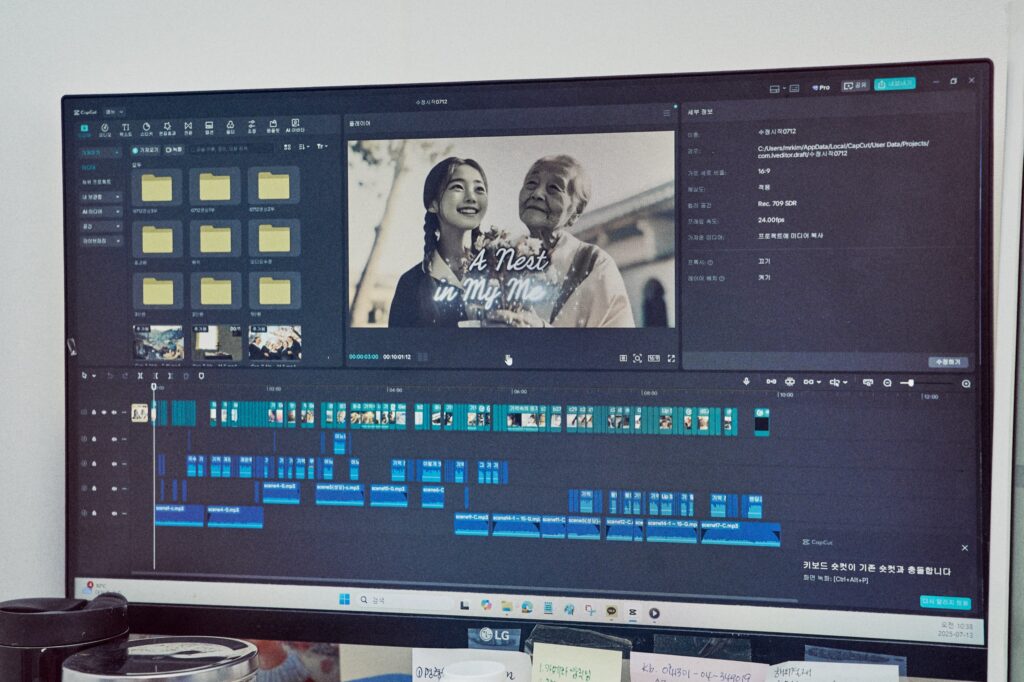Toggle main track magnet in timeline toolbar
The height and width of the screenshot is (682, 1024).
[x=771, y=382]
